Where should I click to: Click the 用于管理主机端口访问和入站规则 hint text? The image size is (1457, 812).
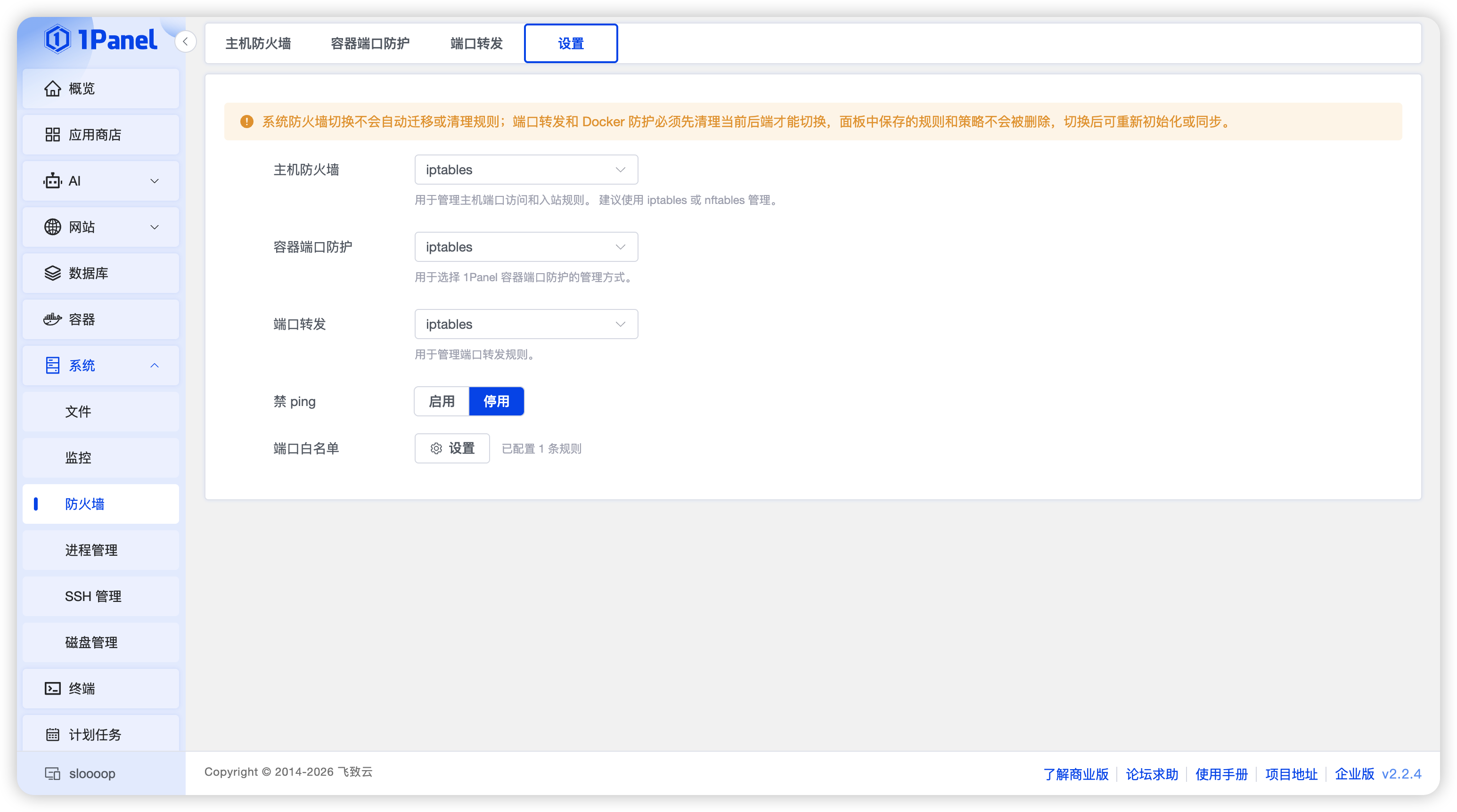(596, 200)
